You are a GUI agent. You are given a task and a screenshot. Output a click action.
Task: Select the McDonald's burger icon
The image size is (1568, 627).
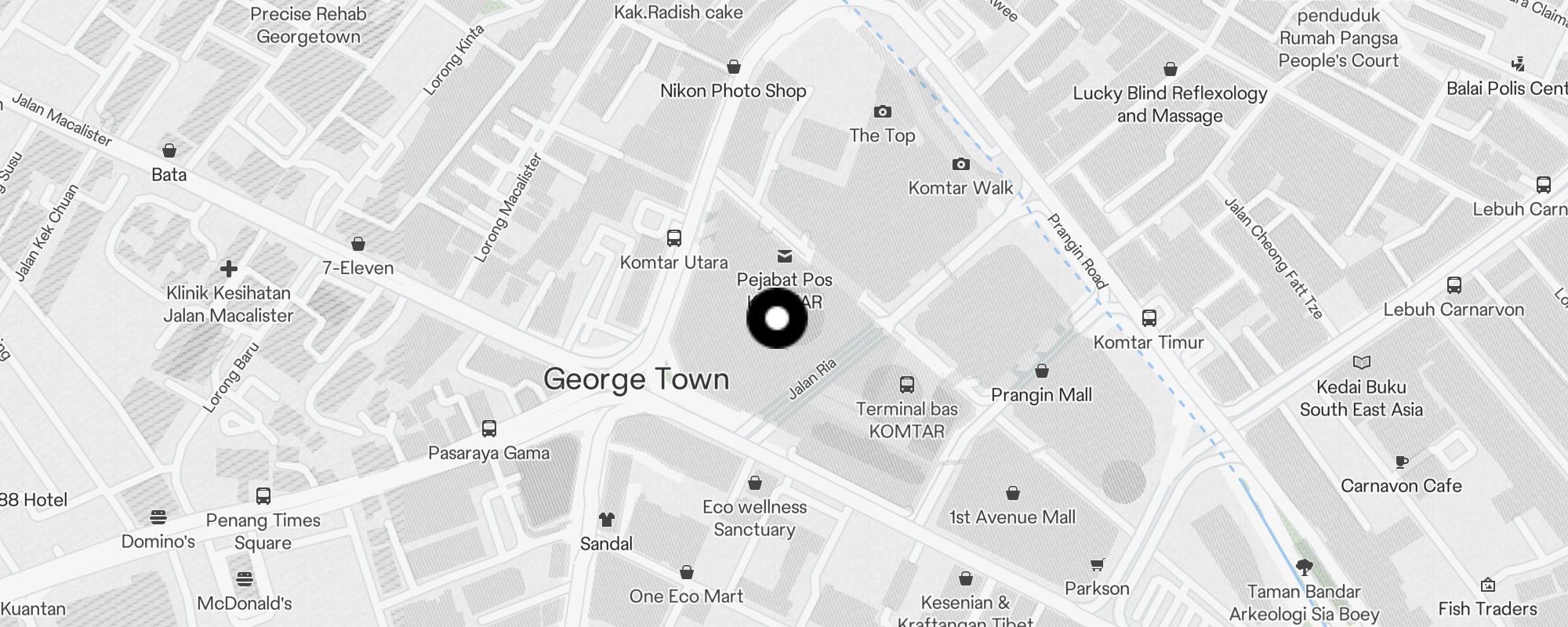245,580
